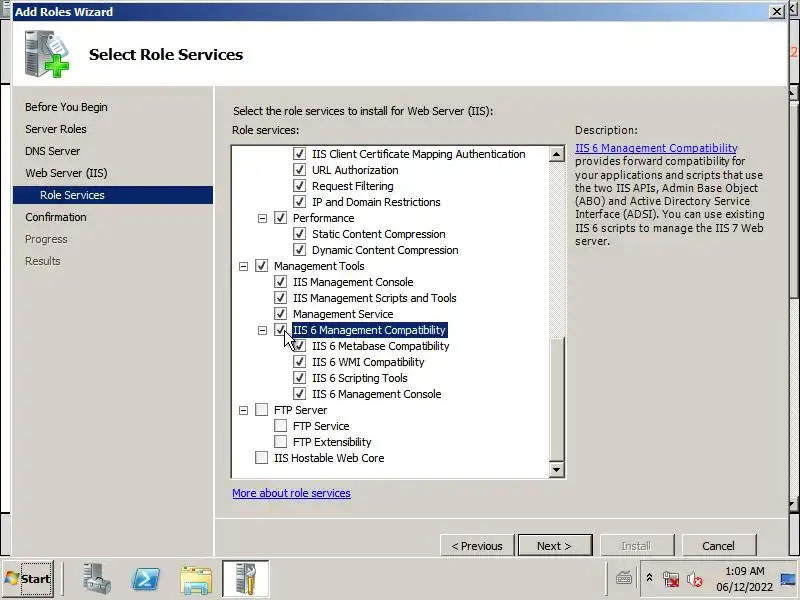Open Windows Explorer folder icon on taskbar
800x600 pixels.
tap(196, 579)
